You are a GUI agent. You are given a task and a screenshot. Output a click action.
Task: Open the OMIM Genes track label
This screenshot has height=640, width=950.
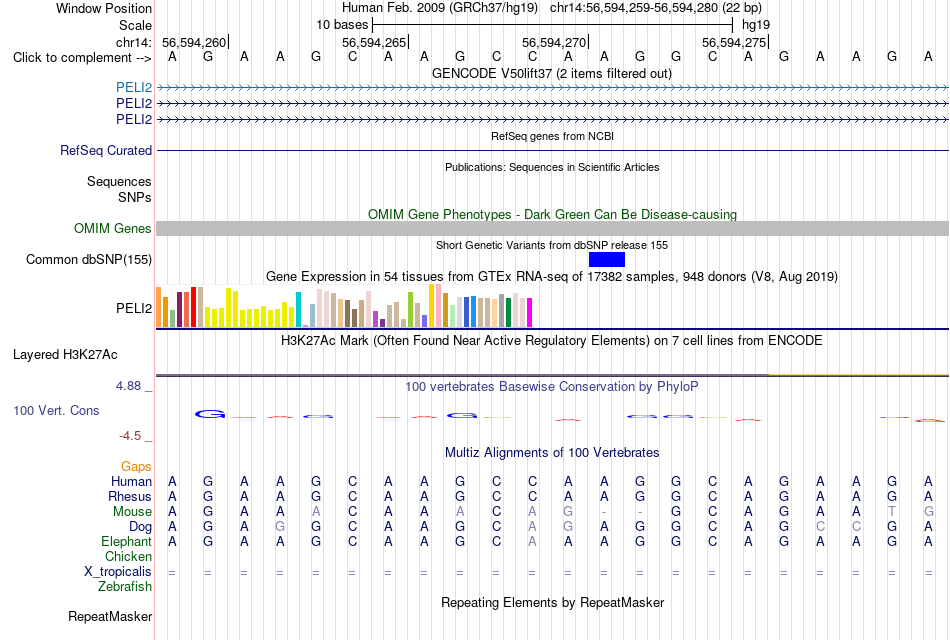coord(112,228)
